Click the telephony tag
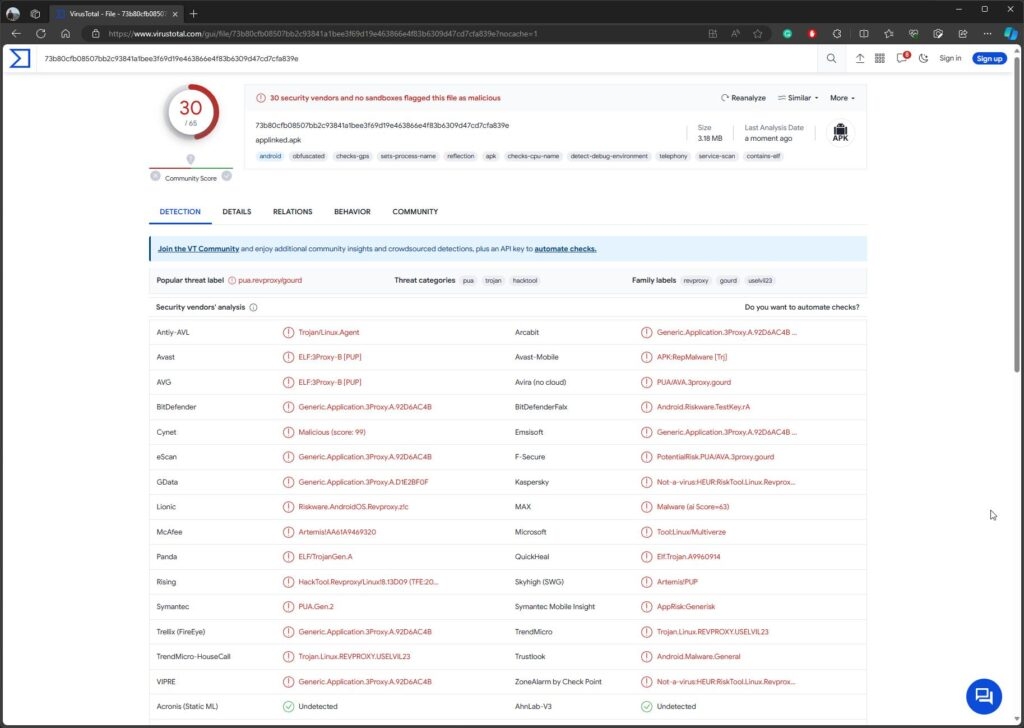This screenshot has height=728, width=1024. click(673, 156)
